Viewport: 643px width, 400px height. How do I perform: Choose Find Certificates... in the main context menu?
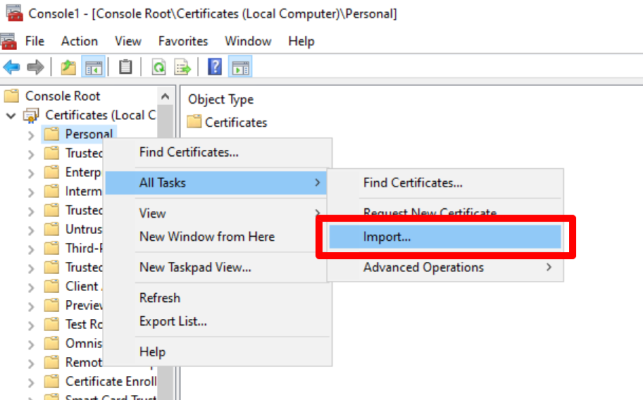point(217,152)
